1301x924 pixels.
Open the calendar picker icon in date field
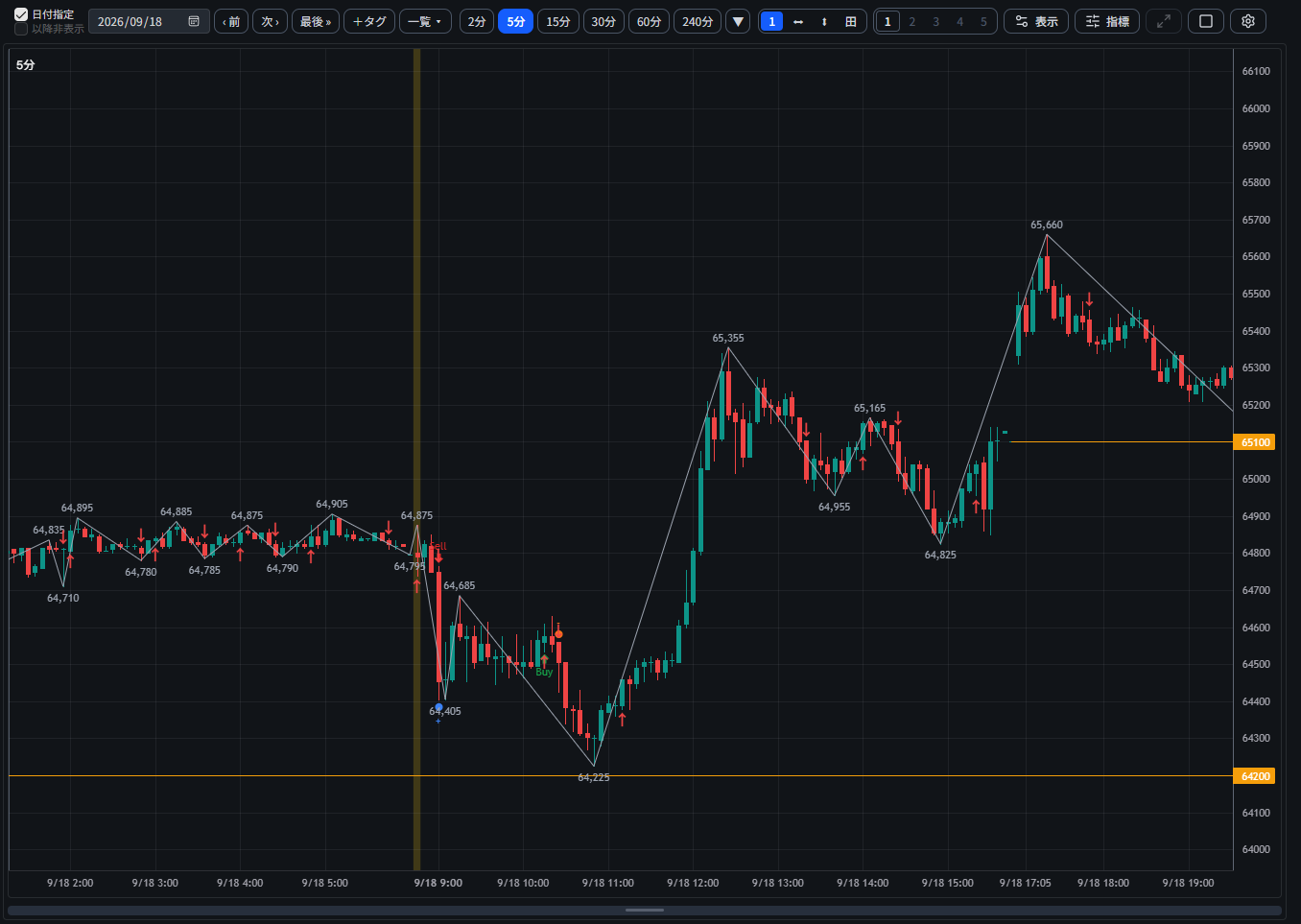tap(194, 21)
